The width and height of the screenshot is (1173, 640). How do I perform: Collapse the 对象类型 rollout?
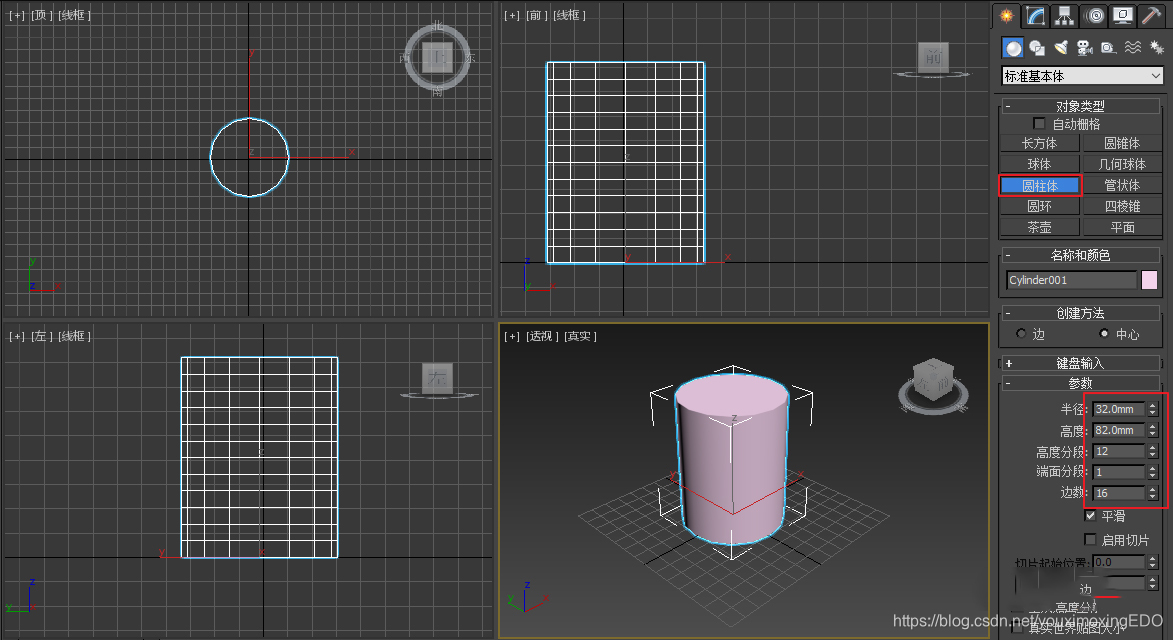tap(1079, 105)
